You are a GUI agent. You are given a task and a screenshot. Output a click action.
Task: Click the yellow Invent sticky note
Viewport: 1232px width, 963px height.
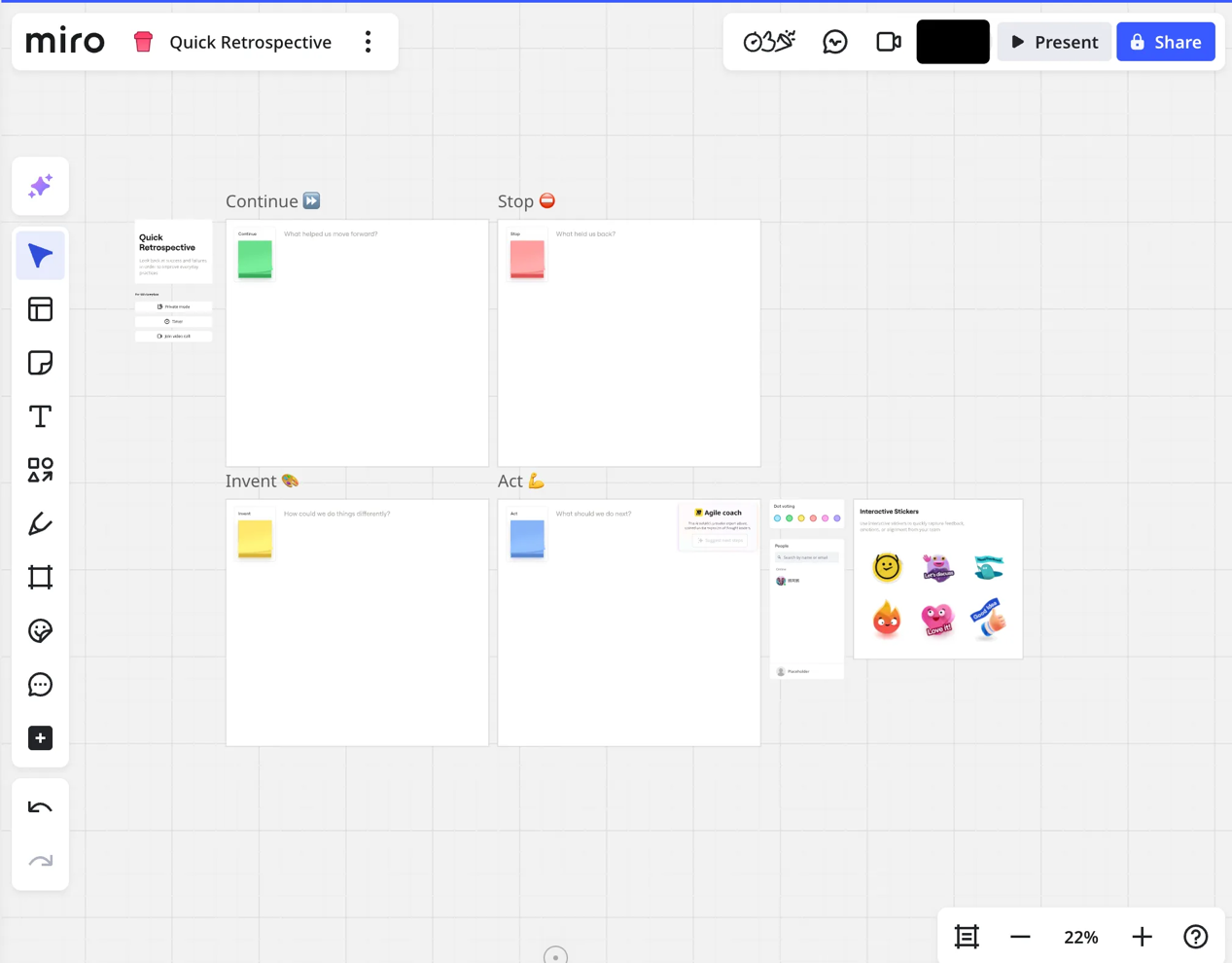pos(255,538)
